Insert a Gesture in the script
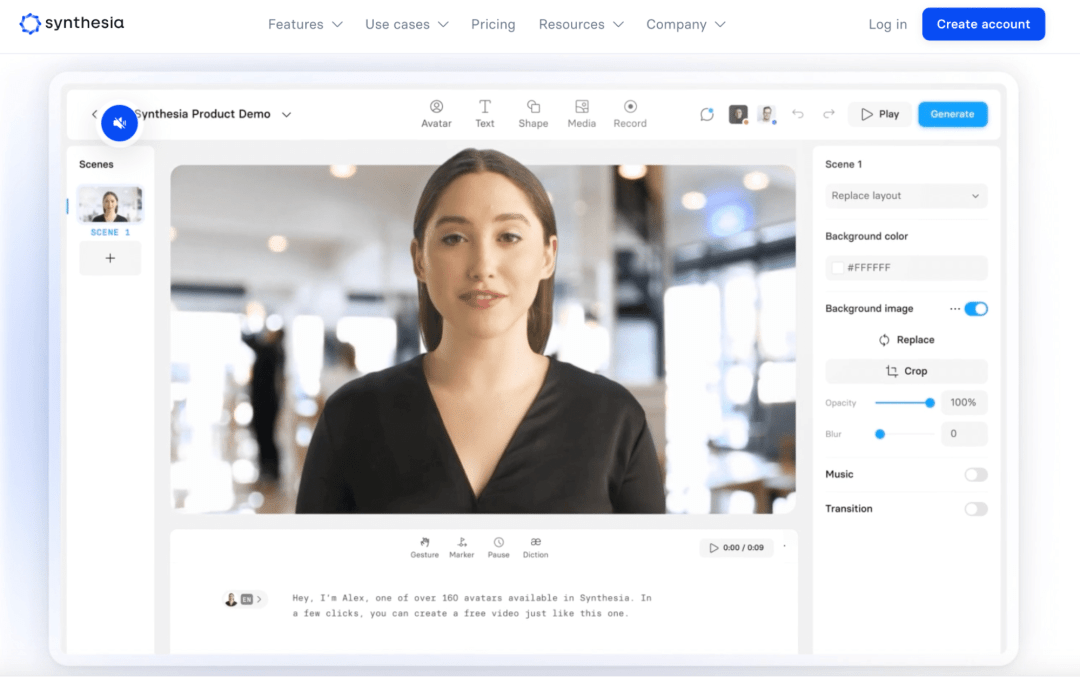Image resolution: width=1080 pixels, height=677 pixels. pos(424,548)
